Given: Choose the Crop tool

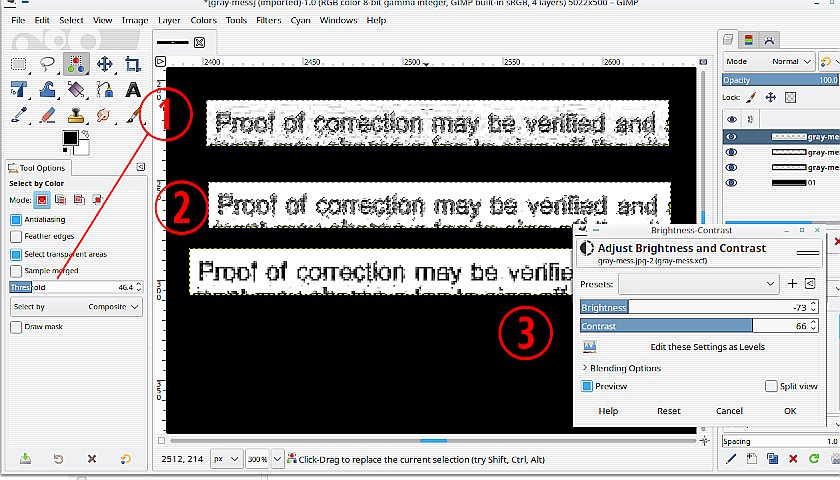Looking at the screenshot, I should 132,64.
